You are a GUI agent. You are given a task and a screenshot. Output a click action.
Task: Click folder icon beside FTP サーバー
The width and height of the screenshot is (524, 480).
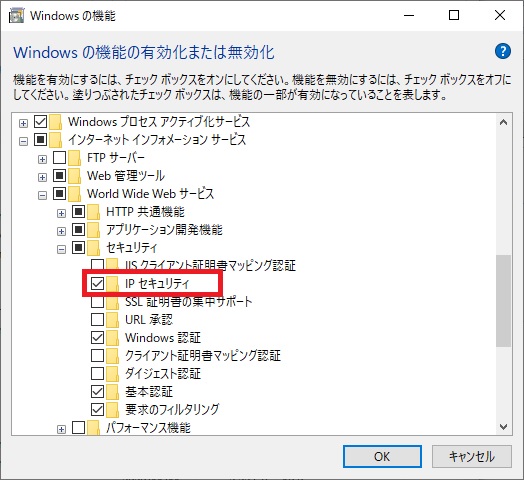(75, 158)
